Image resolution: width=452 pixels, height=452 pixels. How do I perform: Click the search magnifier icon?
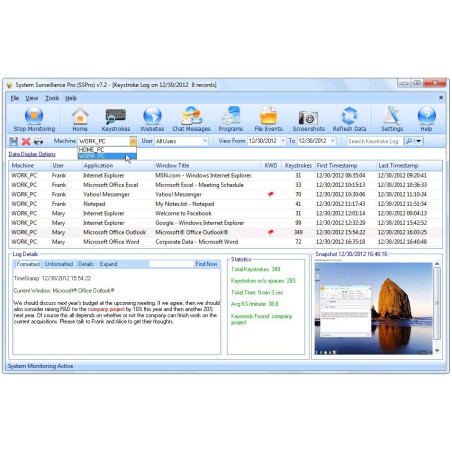[409, 141]
